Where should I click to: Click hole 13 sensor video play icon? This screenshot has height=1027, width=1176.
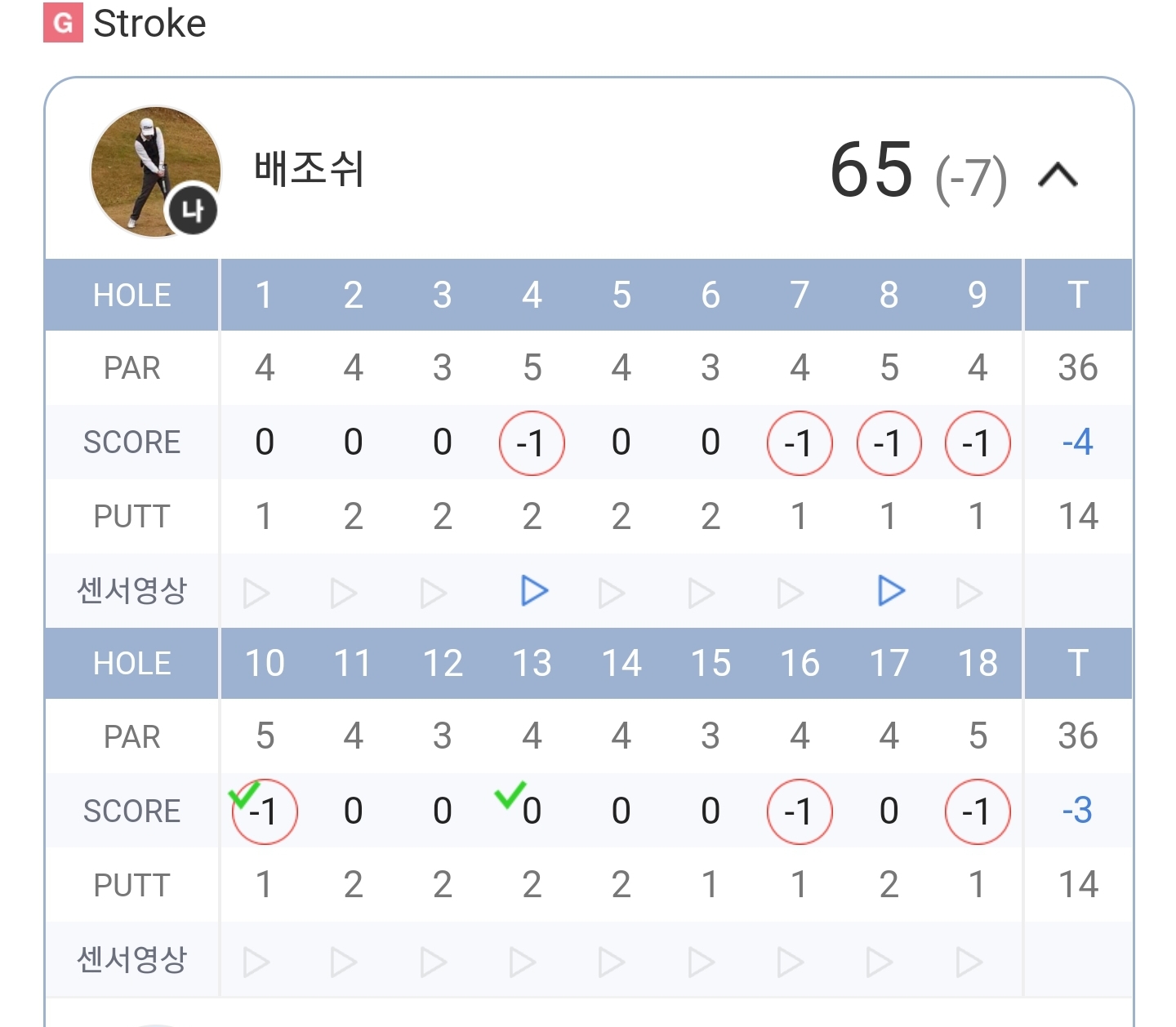523,963
